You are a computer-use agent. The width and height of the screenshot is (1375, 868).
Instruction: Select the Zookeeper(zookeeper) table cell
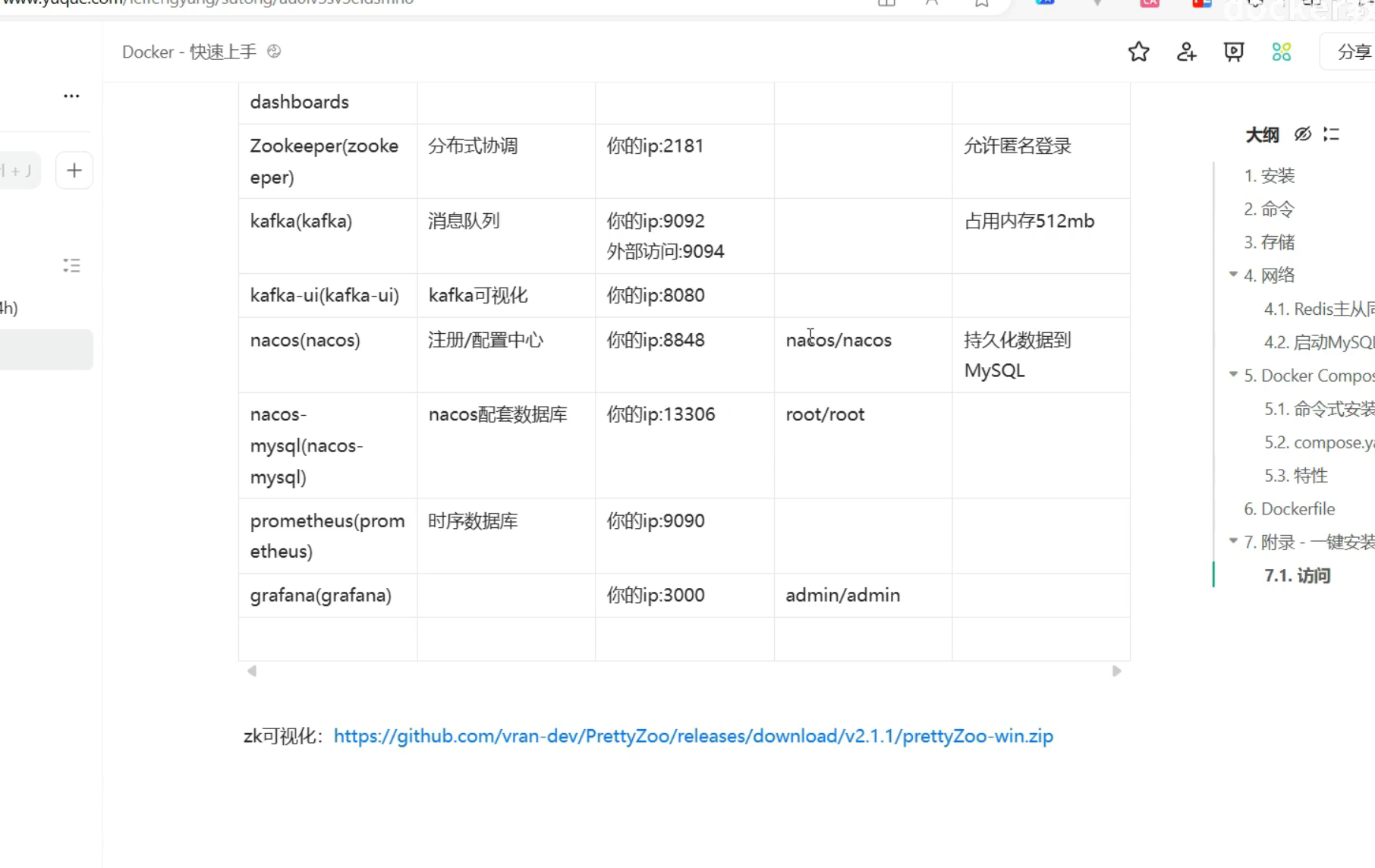(x=328, y=161)
